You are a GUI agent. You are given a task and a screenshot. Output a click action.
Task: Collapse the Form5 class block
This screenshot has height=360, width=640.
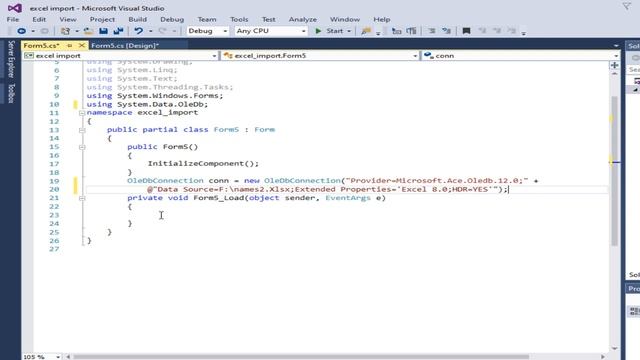(x=82, y=130)
